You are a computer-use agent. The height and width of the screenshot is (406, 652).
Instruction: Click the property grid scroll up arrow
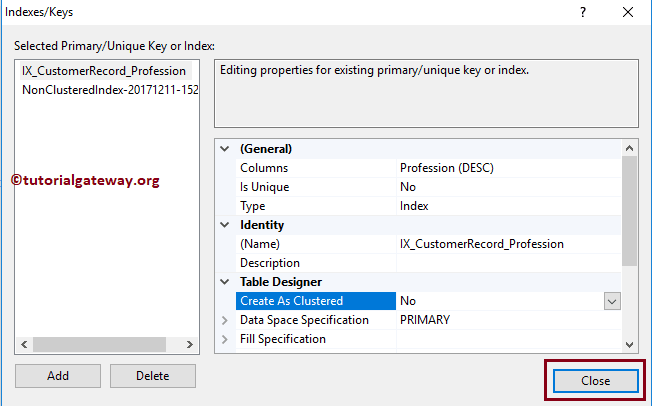pyautogui.click(x=629, y=148)
